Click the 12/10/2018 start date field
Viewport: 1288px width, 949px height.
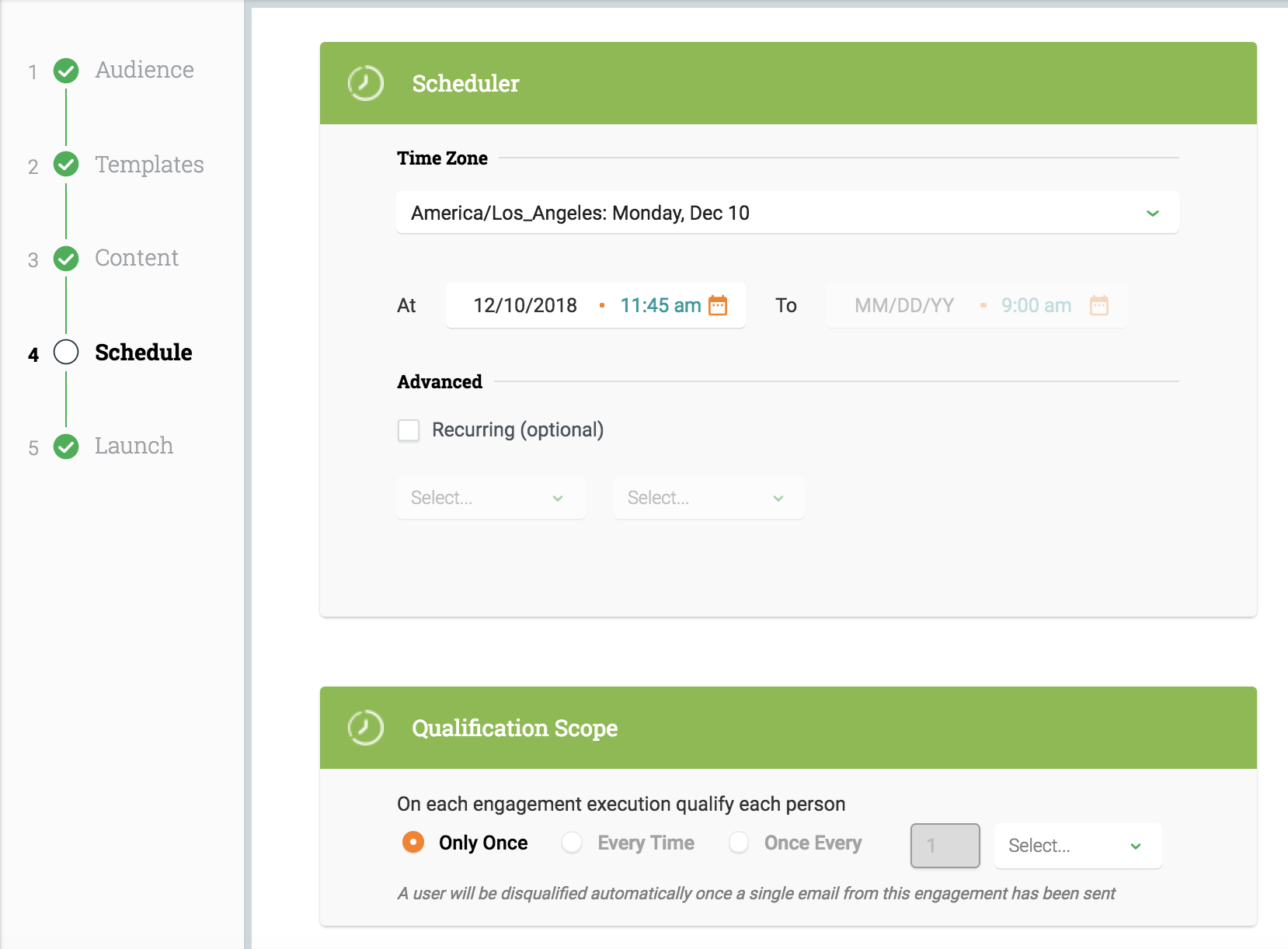(x=525, y=305)
